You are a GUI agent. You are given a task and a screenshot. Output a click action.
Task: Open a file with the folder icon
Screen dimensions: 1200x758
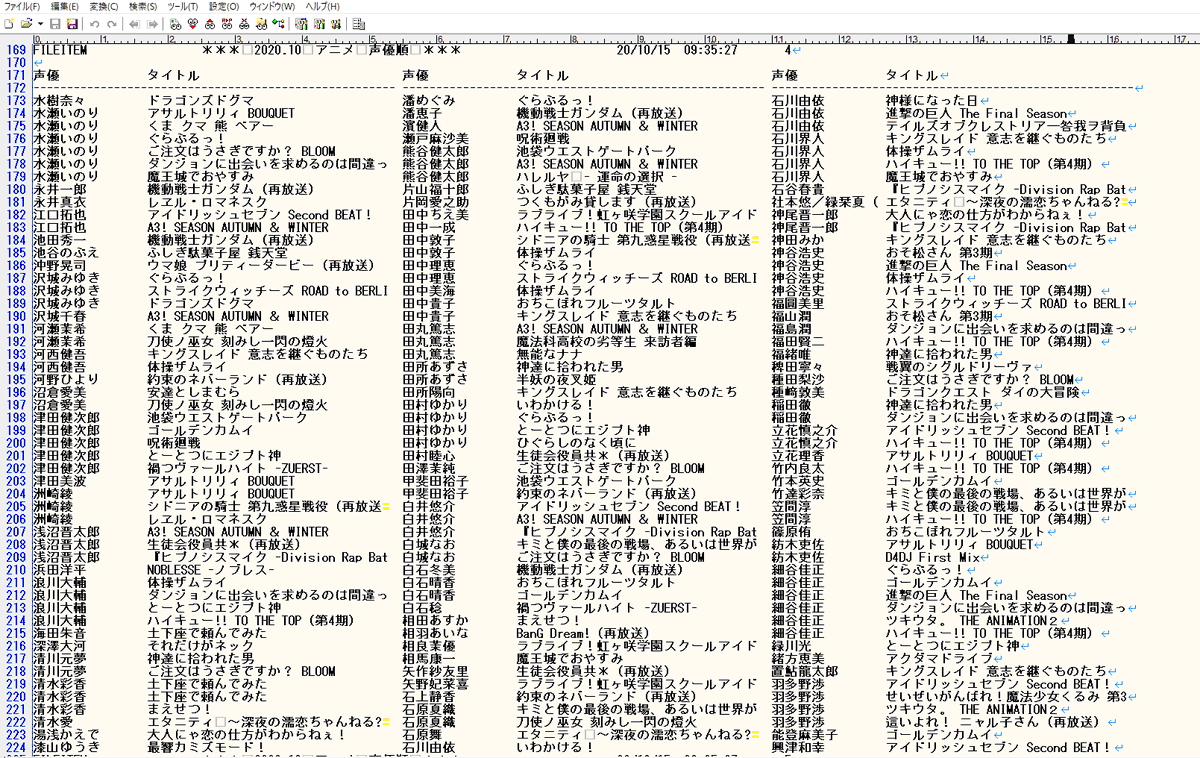tap(26, 23)
